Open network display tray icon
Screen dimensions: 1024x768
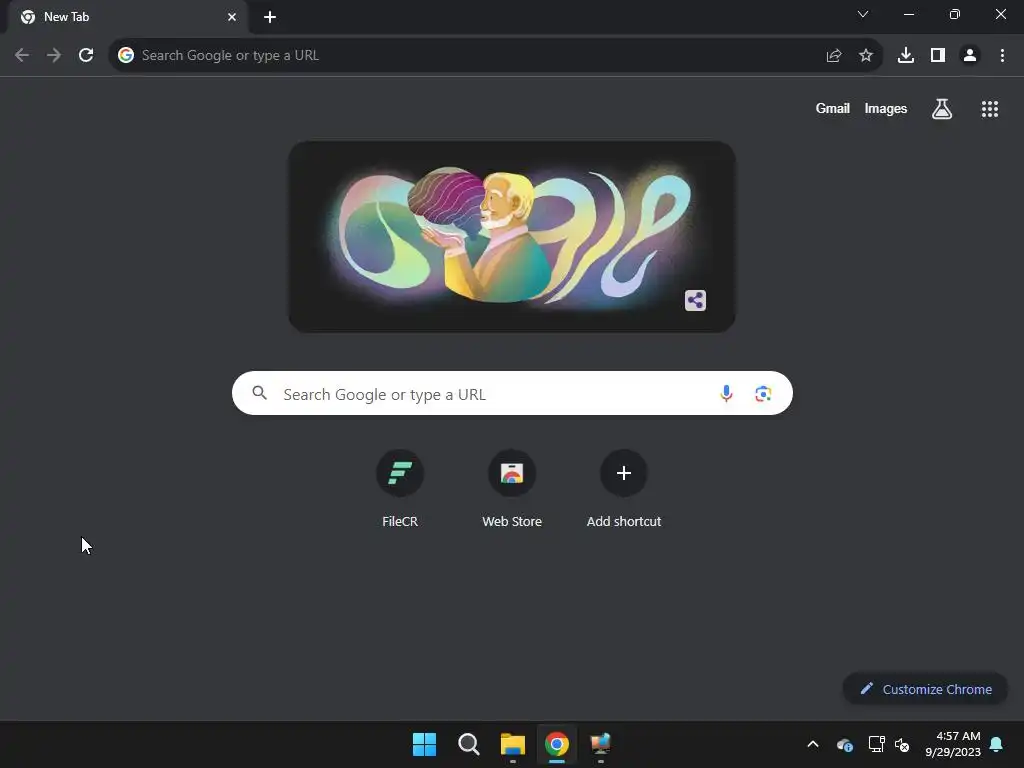876,744
